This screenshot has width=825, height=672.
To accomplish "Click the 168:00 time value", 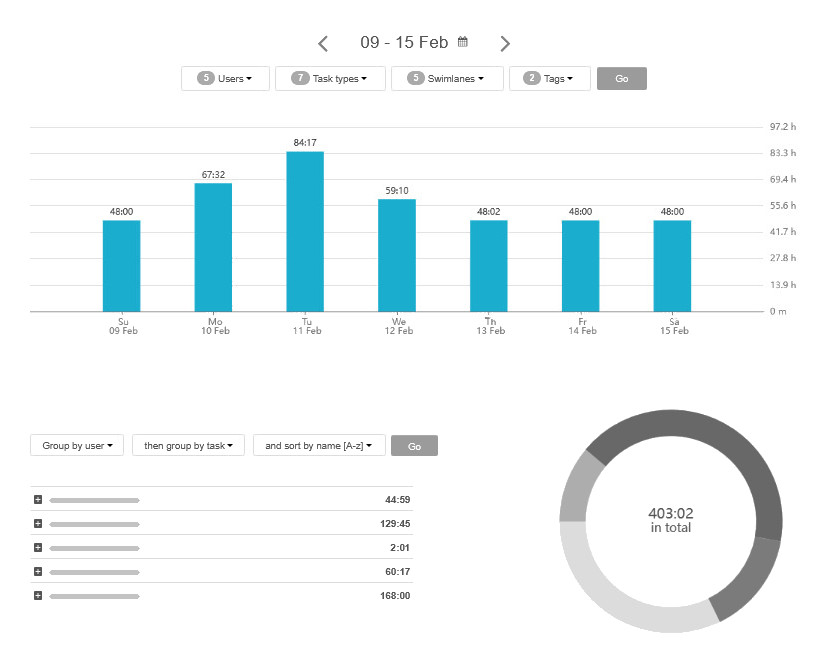I will click(395, 596).
